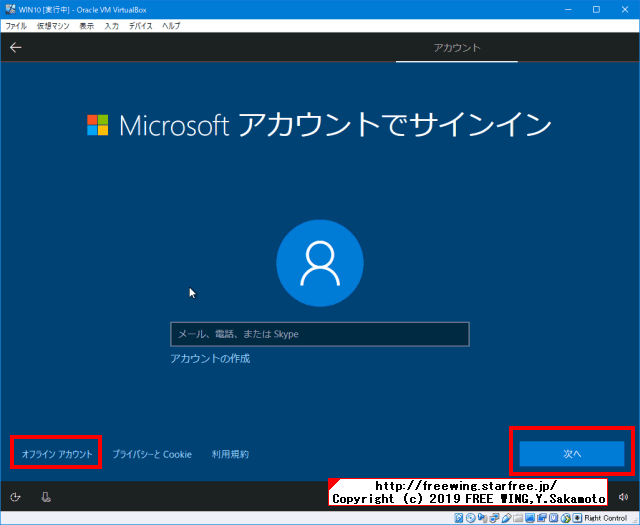Click the microphone icon in the bottom bar
640x525 pixels.
tap(46, 497)
